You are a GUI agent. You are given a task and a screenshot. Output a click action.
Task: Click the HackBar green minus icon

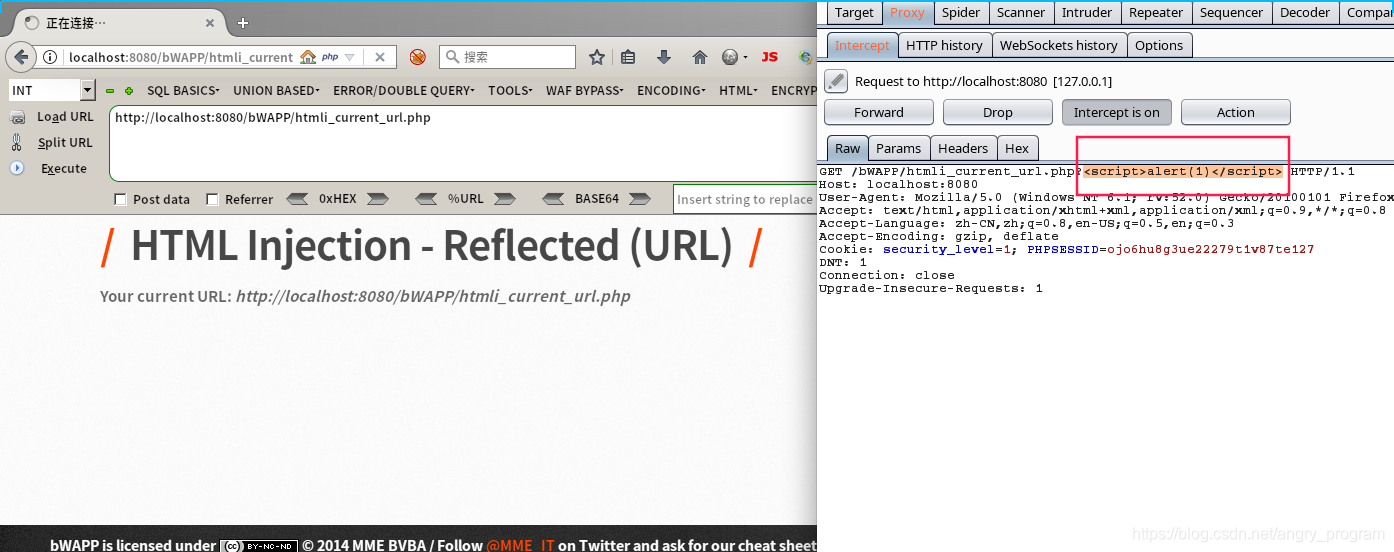110,91
